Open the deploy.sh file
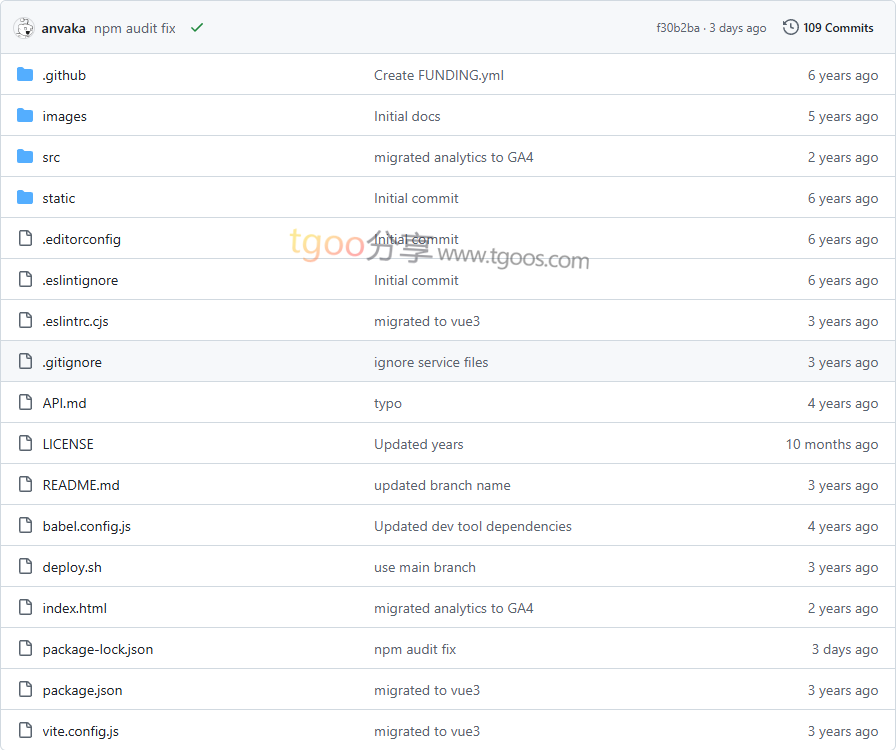This screenshot has height=751, width=896. click(x=72, y=567)
